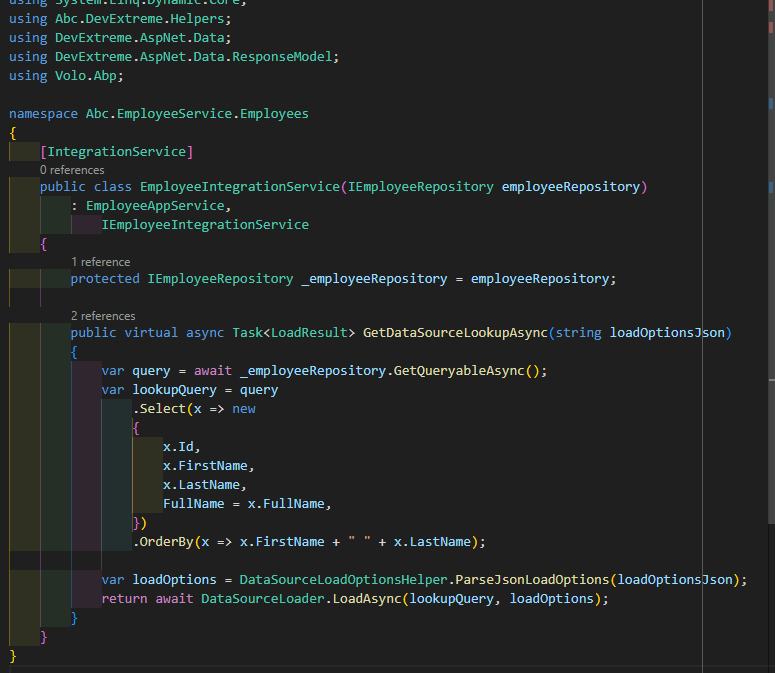
Task: Click the 'using Volo.Abp;' line
Action: coord(66,76)
